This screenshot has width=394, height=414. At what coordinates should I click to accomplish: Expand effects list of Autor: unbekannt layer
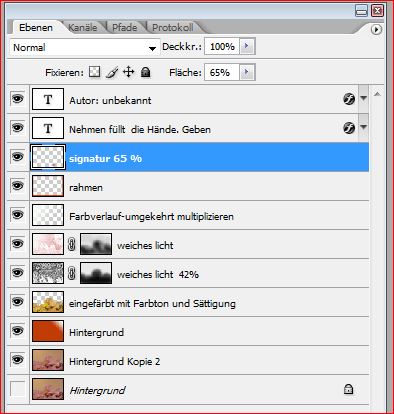click(363, 98)
